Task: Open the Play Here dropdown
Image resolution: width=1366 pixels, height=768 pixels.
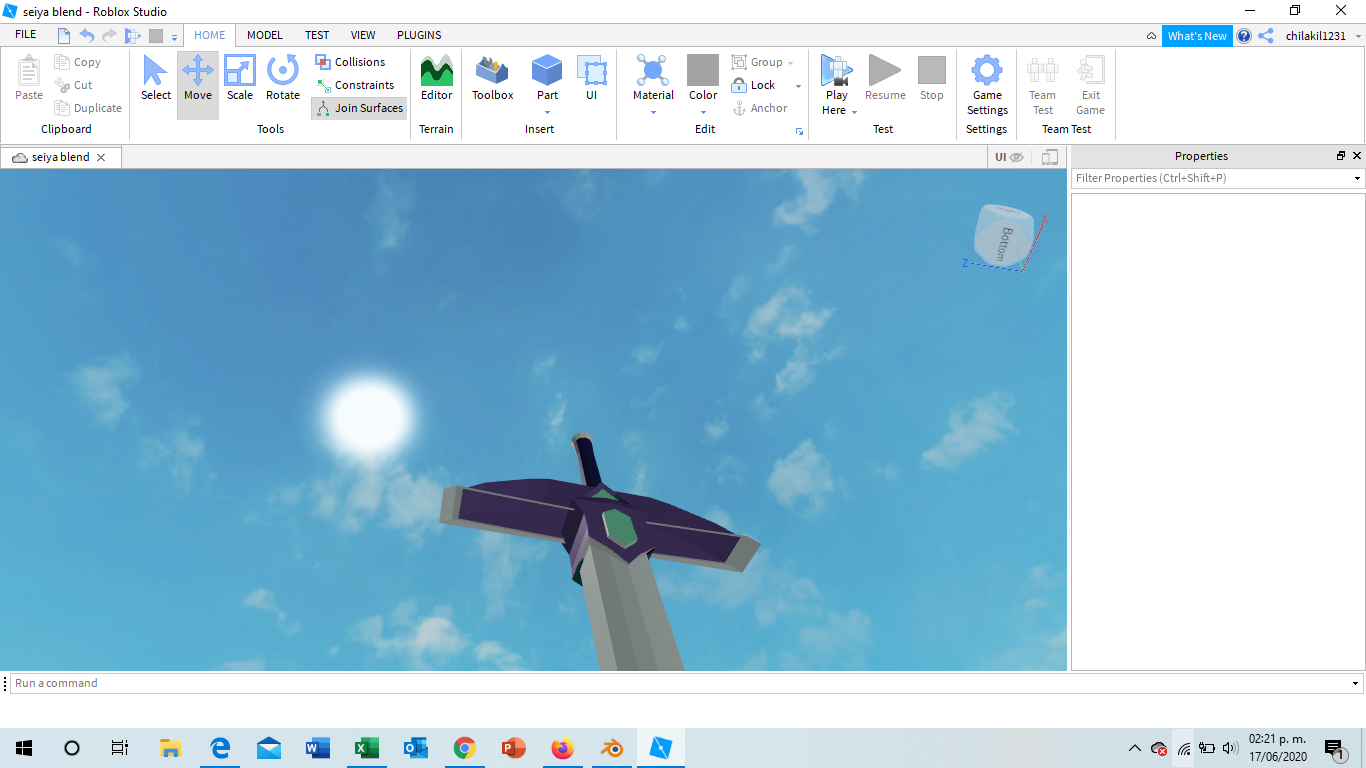Action: click(854, 111)
